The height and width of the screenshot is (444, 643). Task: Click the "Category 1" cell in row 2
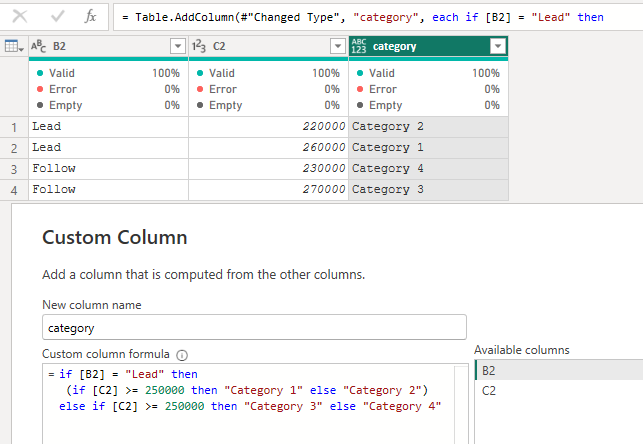pos(429,148)
